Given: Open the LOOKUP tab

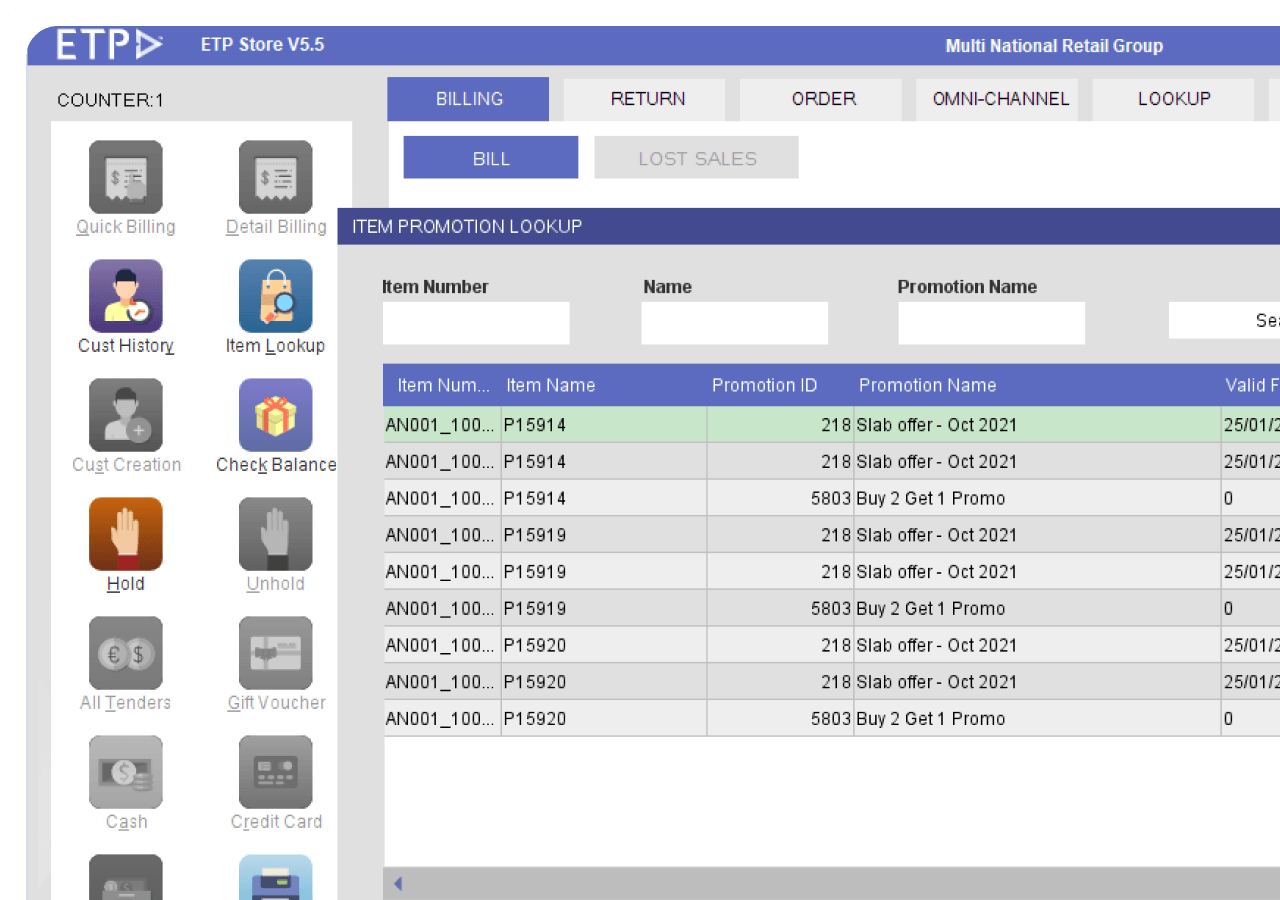Looking at the screenshot, I should 1173,99.
